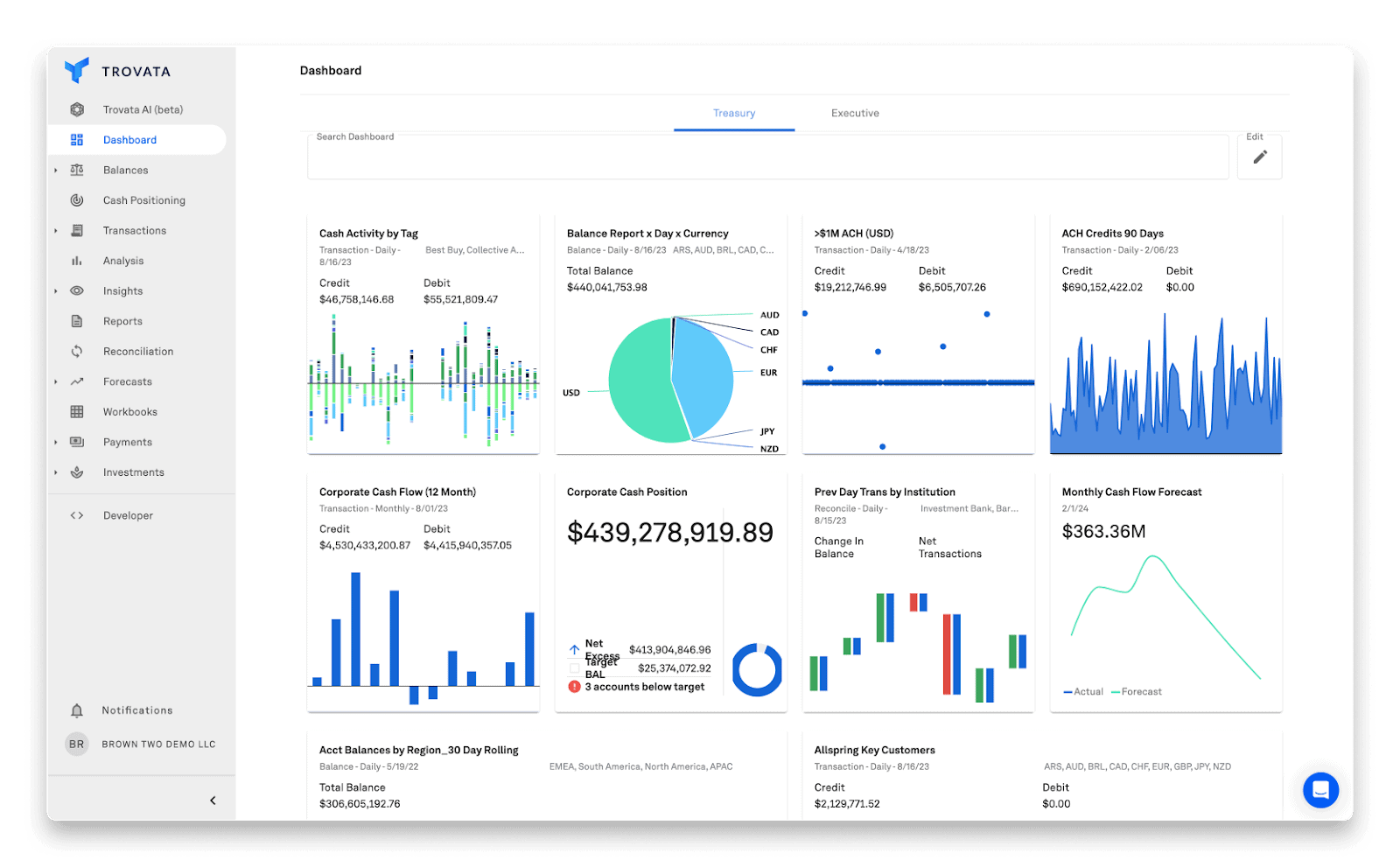Click the Notifications bell icon
Image resolution: width=1400 pixels, height=867 pixels.
77,710
